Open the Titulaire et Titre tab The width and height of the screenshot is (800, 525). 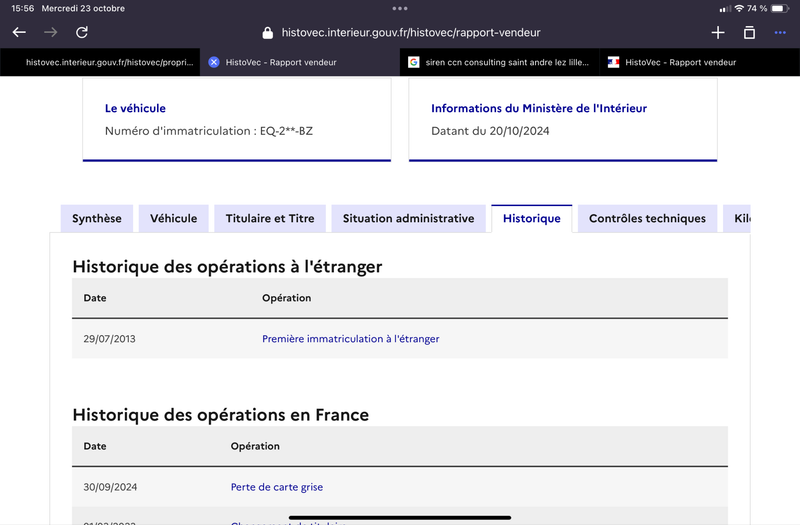[x=270, y=218]
